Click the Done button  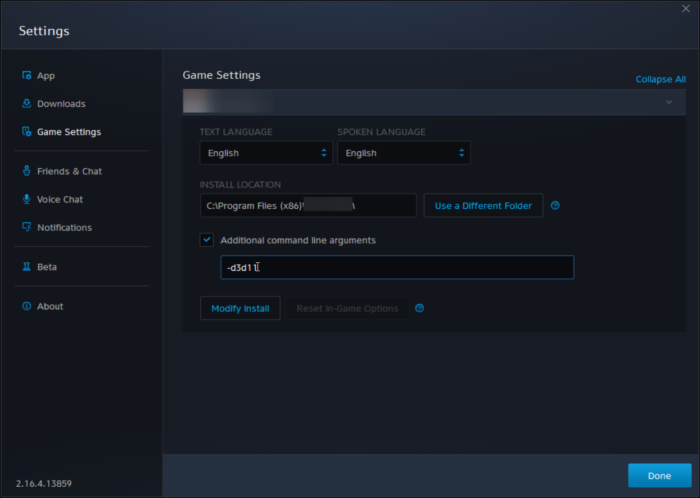pyautogui.click(x=659, y=476)
